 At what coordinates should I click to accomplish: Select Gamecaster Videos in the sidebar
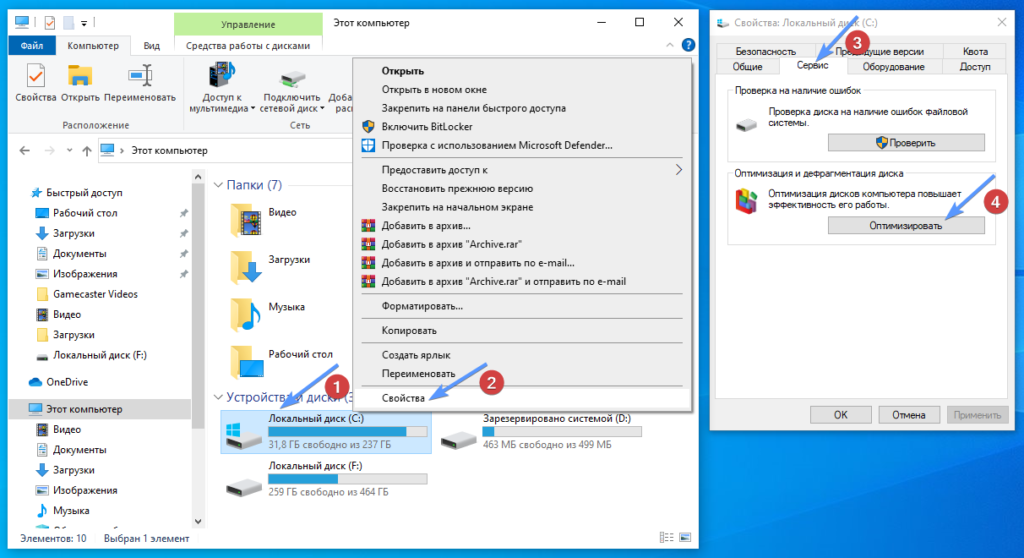95,294
